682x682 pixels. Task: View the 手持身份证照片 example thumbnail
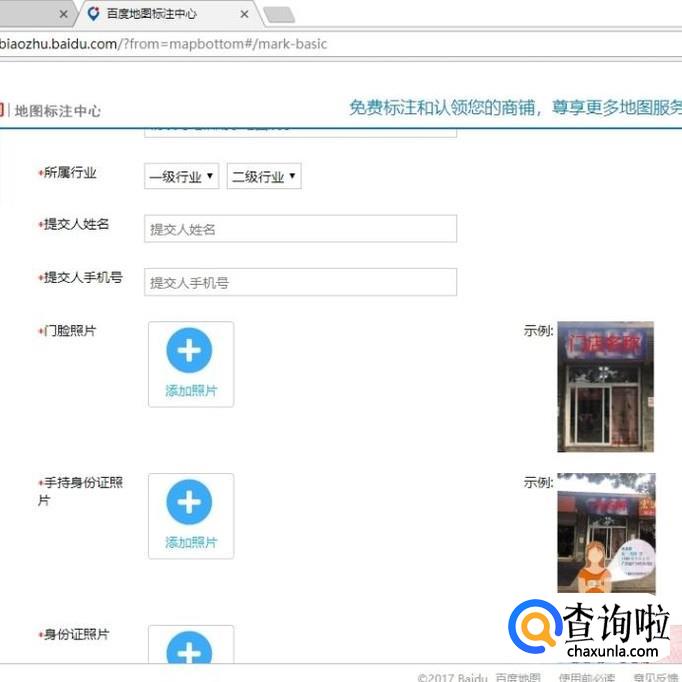click(x=606, y=532)
